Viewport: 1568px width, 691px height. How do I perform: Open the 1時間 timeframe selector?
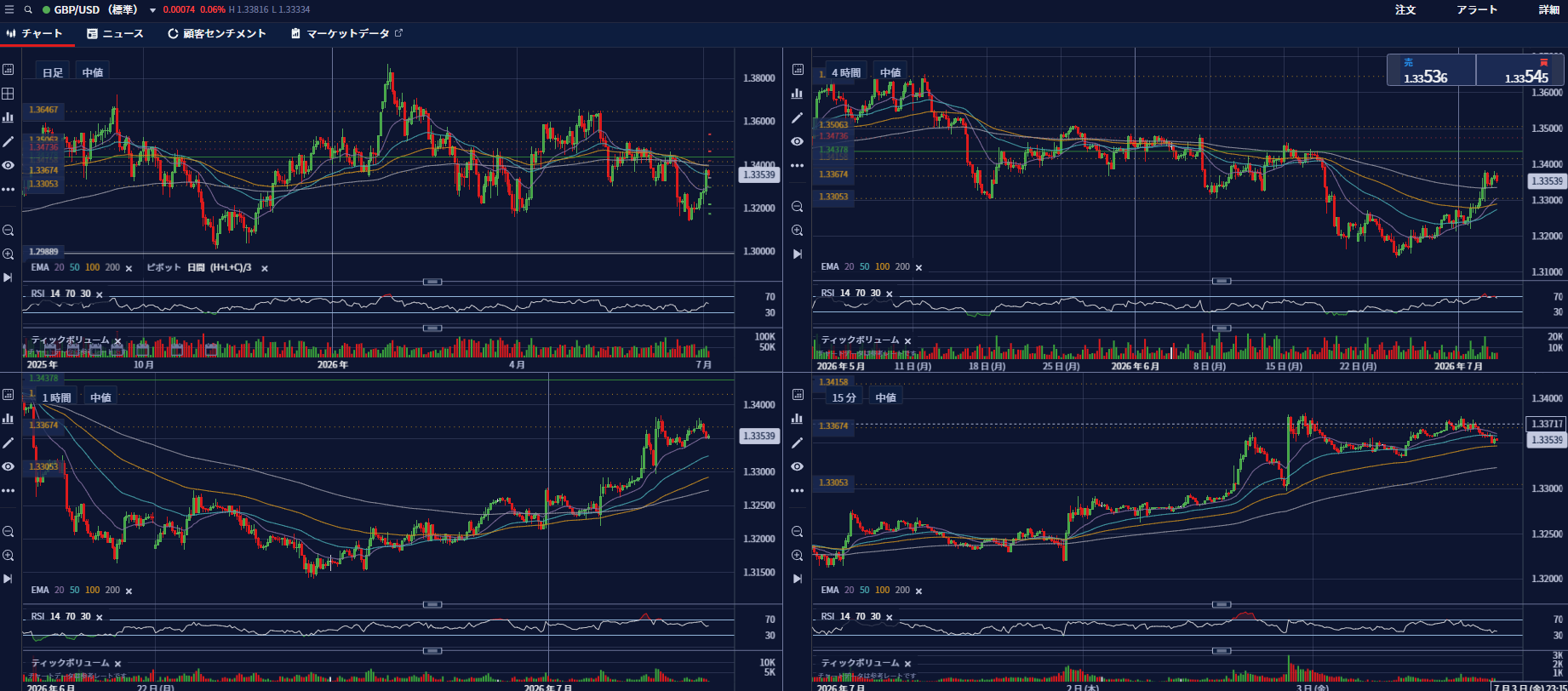point(57,397)
